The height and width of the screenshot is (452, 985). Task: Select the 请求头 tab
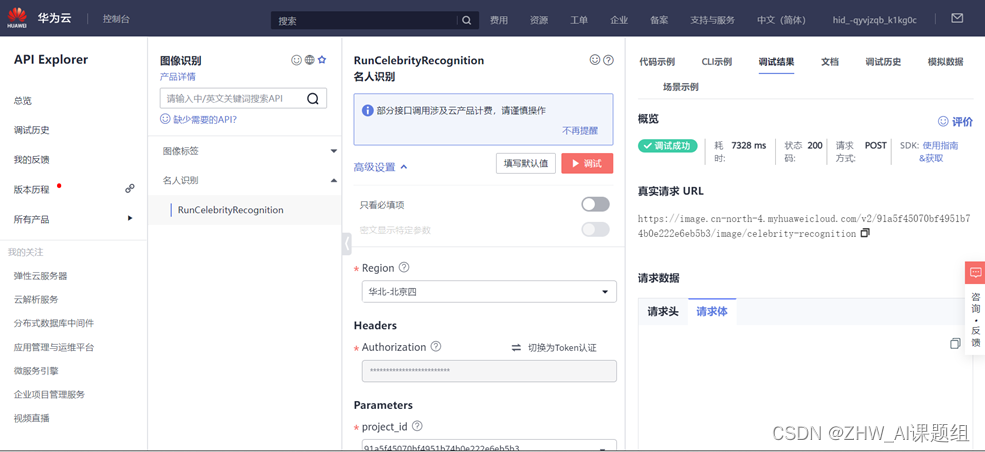point(663,311)
